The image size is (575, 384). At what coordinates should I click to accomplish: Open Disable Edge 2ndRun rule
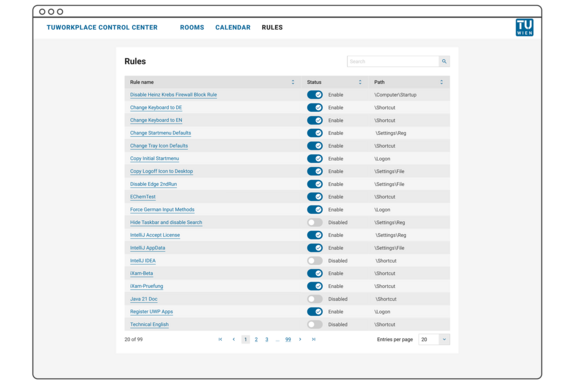coord(153,184)
